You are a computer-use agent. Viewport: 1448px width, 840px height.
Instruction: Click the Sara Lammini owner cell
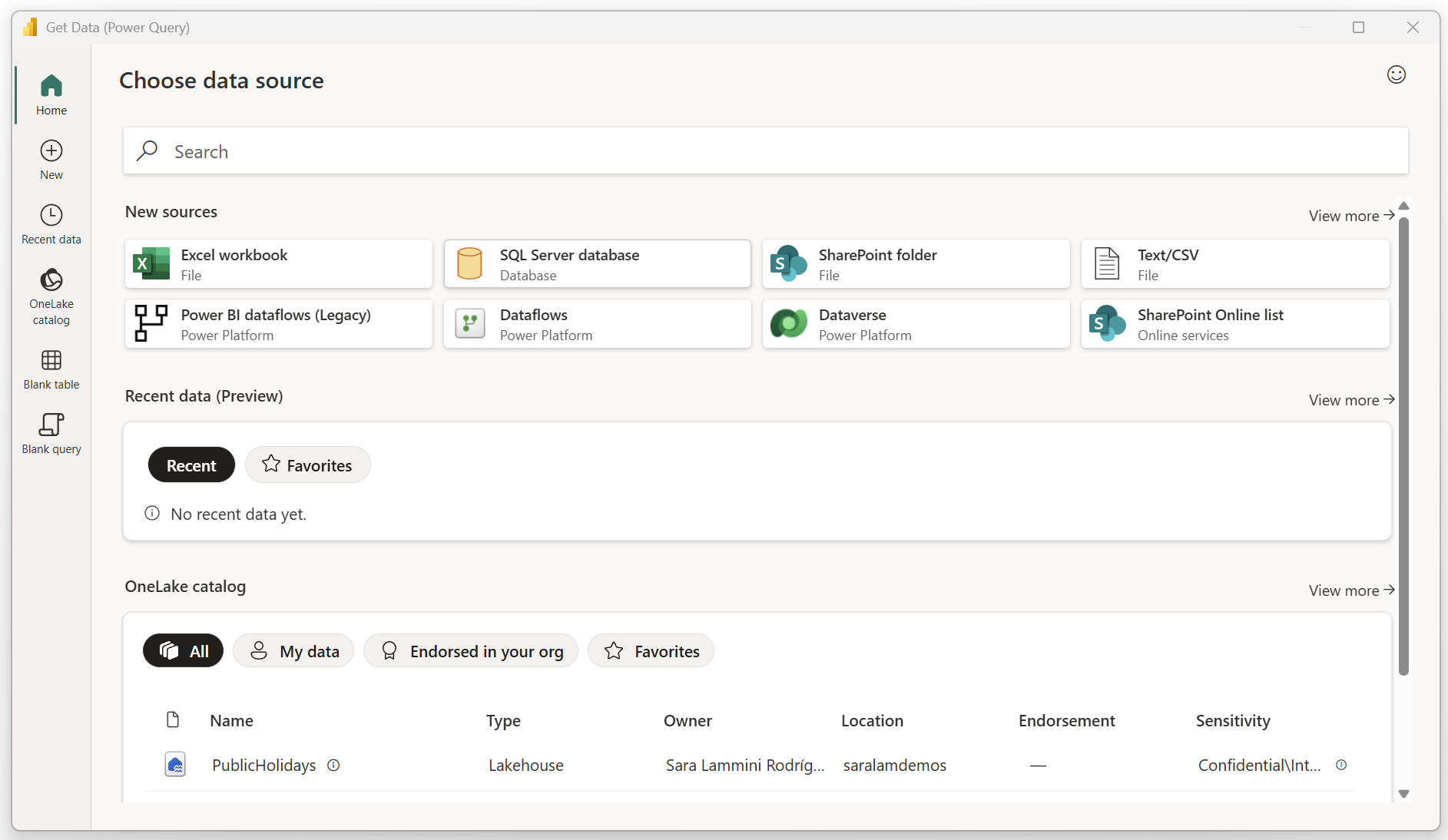[745, 765]
